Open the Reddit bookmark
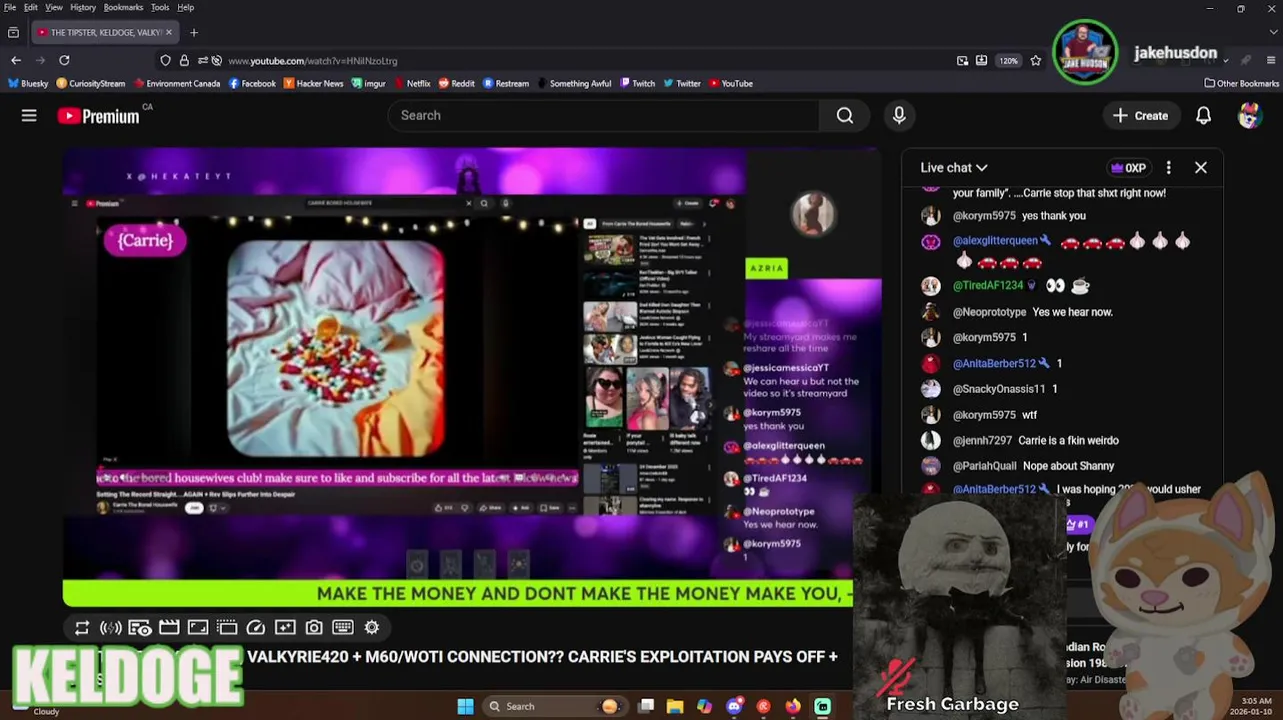Viewport: 1283px width, 720px height. point(456,84)
